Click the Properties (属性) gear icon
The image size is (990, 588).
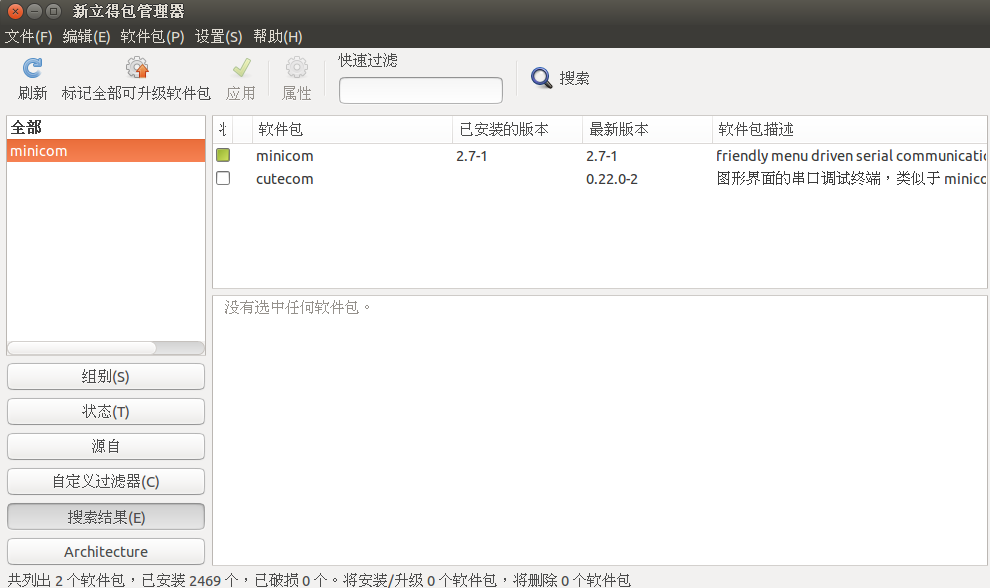click(296, 68)
